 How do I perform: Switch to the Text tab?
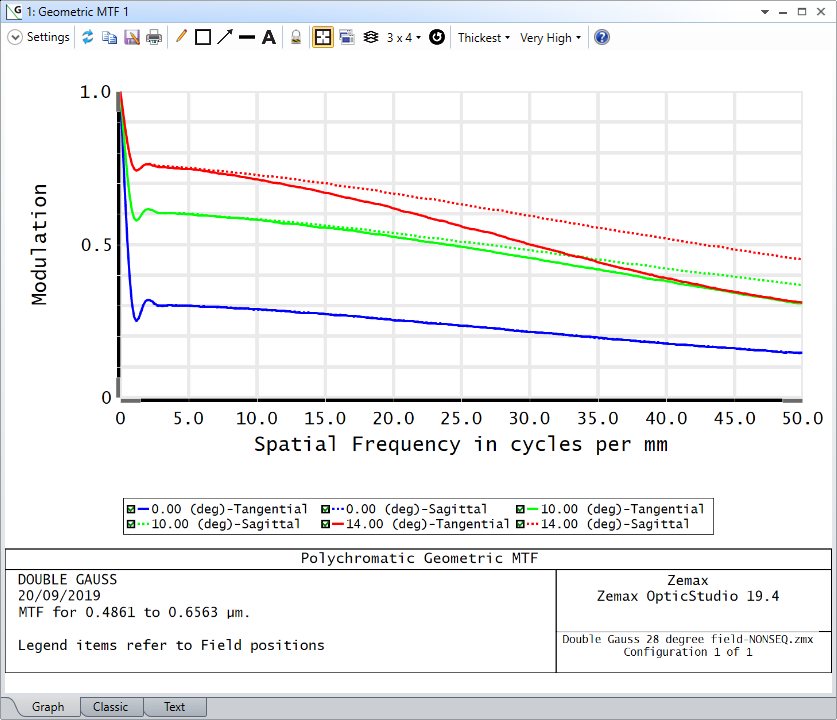pyautogui.click(x=175, y=707)
